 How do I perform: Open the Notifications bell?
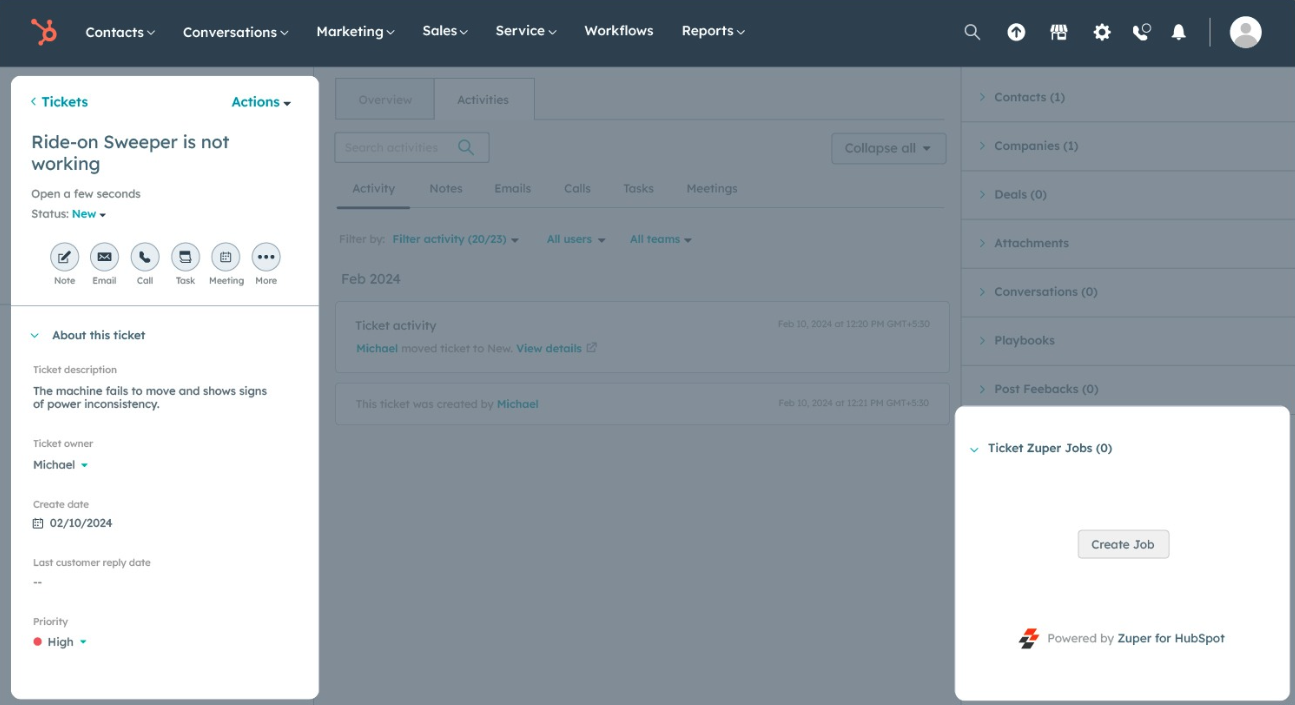pos(1178,31)
